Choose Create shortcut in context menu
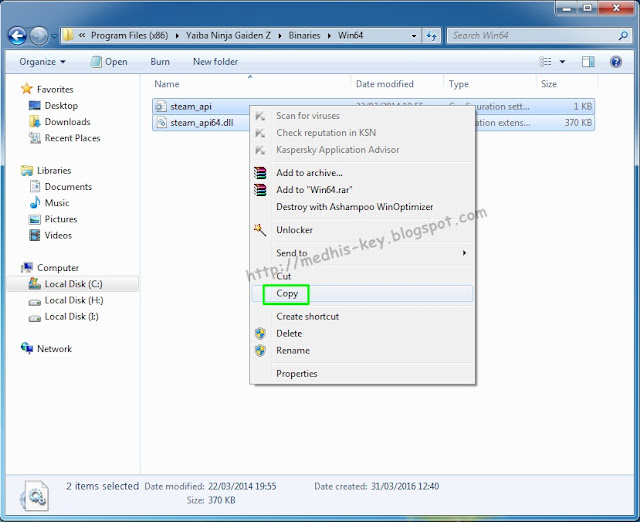This screenshot has width=640, height=522. pyautogui.click(x=362, y=317)
